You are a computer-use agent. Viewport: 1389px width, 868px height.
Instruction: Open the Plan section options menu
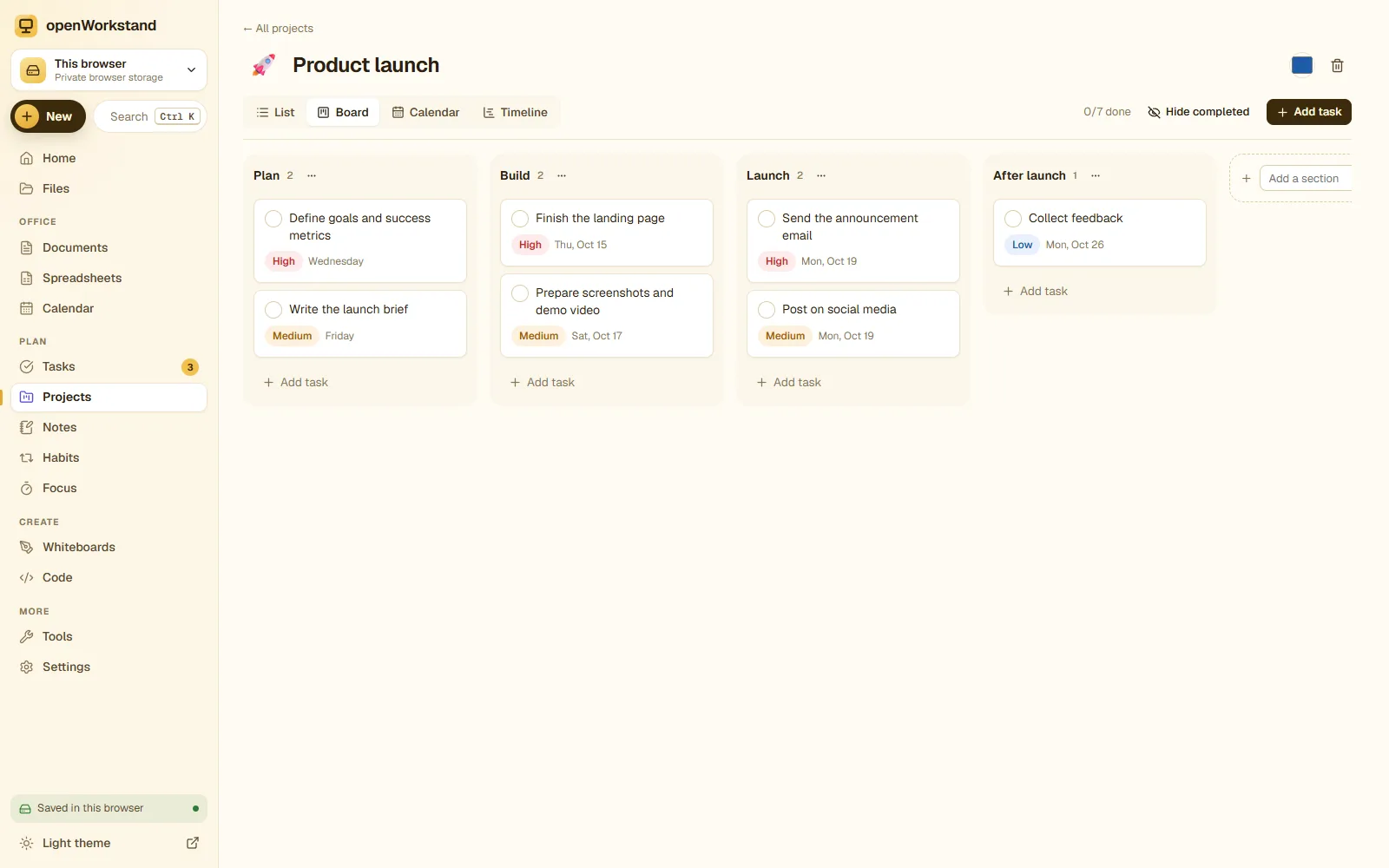point(312,175)
